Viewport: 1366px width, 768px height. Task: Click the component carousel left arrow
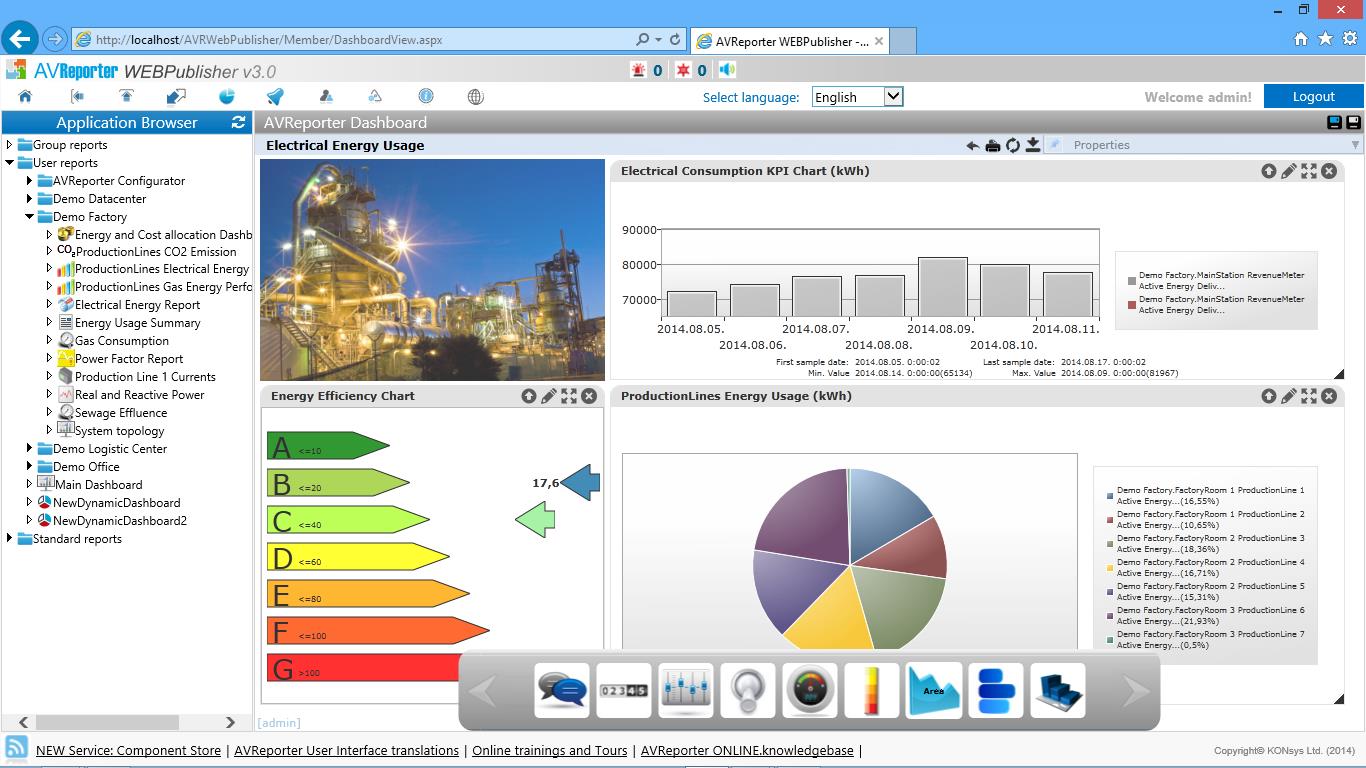(483, 691)
